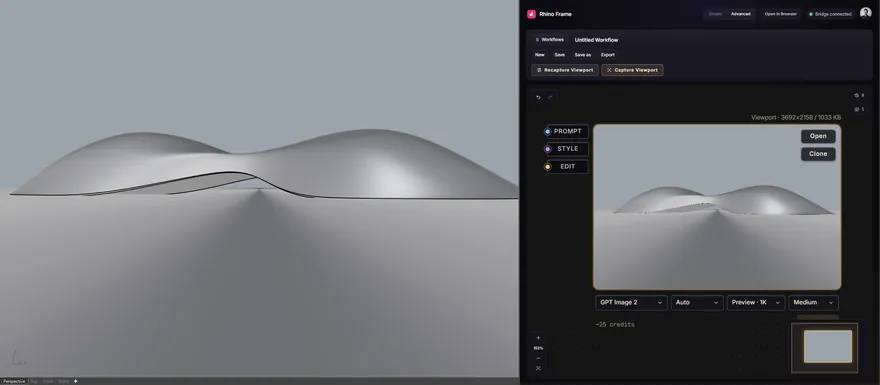Switch to Advanced mode
Image resolution: width=880 pixels, height=385 pixels.
pos(740,14)
